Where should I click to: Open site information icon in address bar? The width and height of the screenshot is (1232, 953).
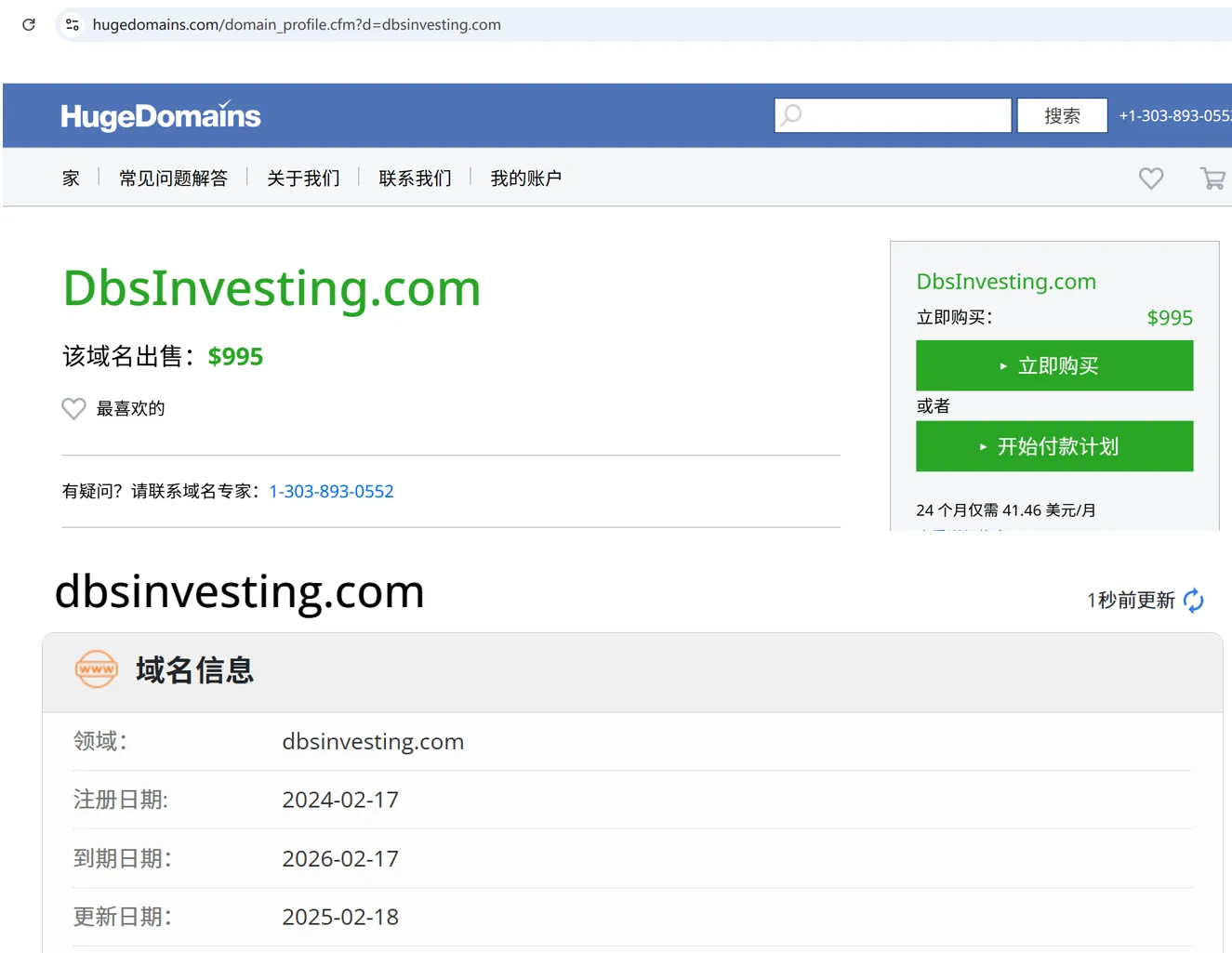click(73, 24)
